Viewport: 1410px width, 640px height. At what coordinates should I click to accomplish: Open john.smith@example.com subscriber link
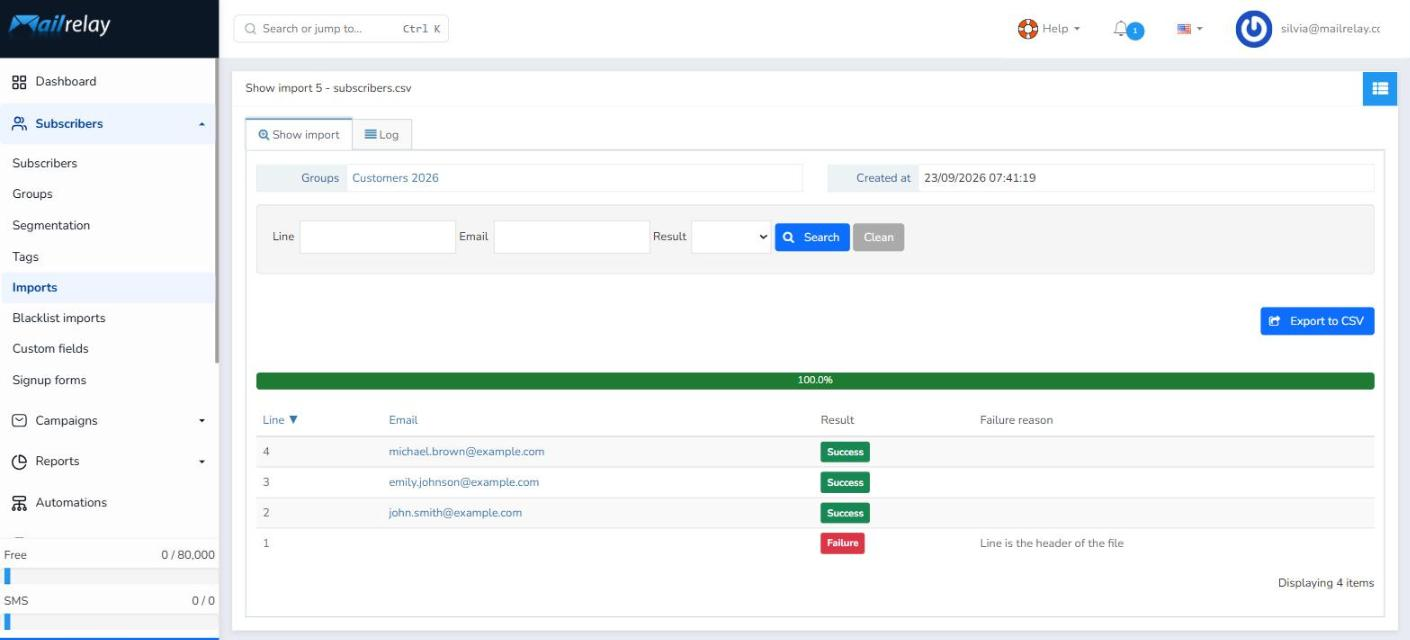[x=455, y=513]
